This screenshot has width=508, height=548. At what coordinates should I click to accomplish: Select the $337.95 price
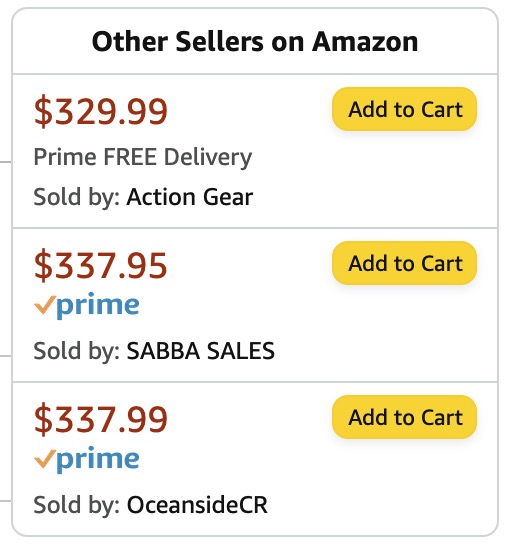pos(101,266)
